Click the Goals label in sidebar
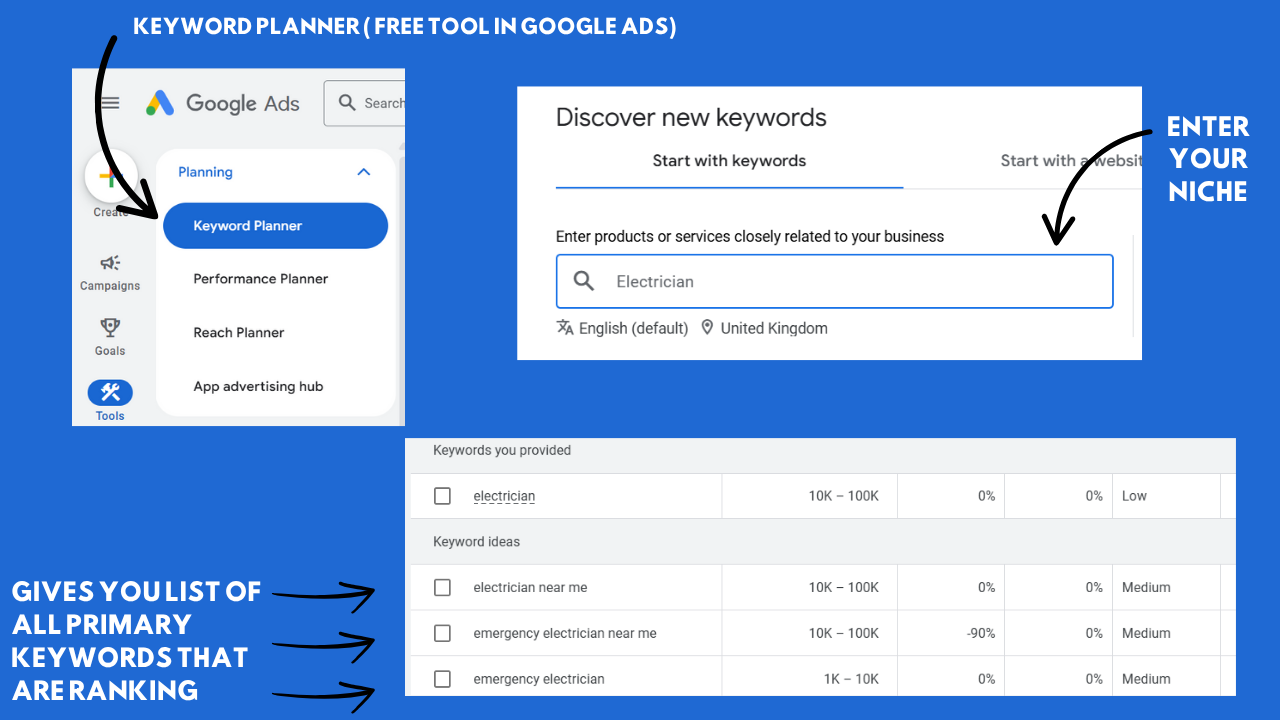 (110, 351)
